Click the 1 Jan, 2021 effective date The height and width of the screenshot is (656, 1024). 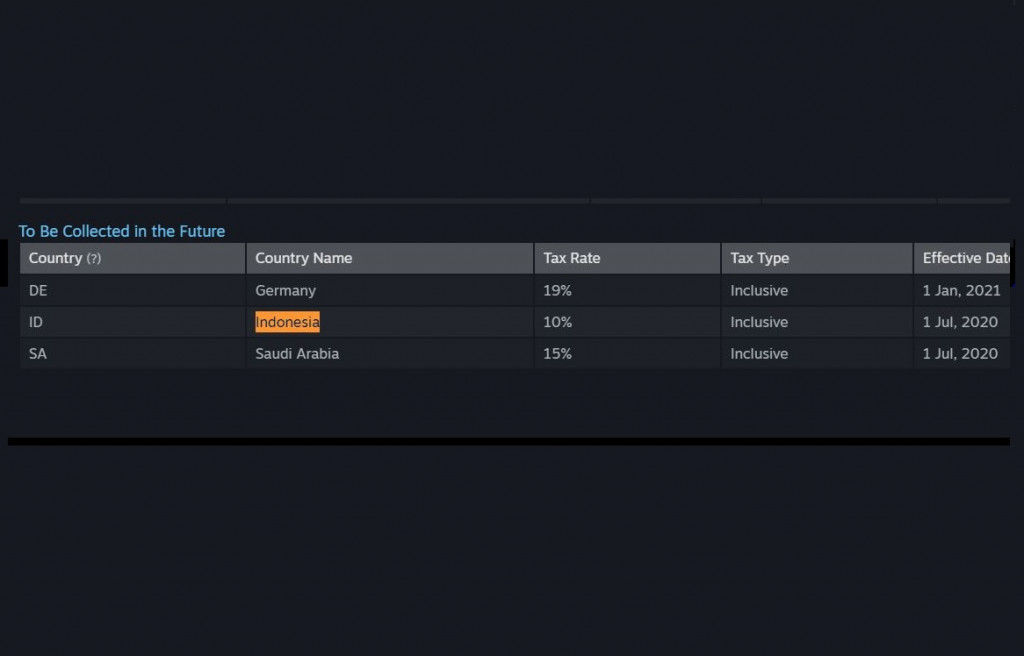coord(961,290)
